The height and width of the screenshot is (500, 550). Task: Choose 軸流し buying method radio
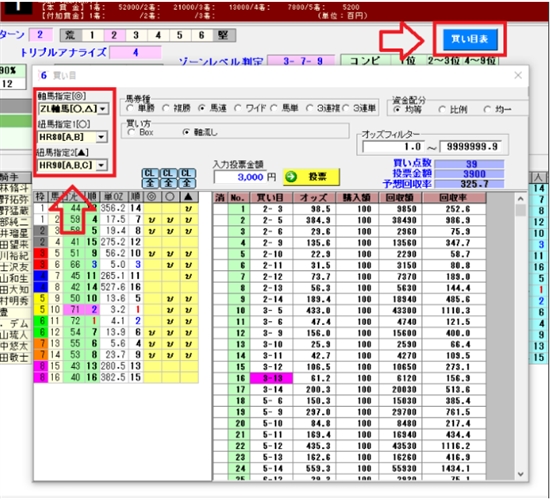pyautogui.click(x=187, y=132)
